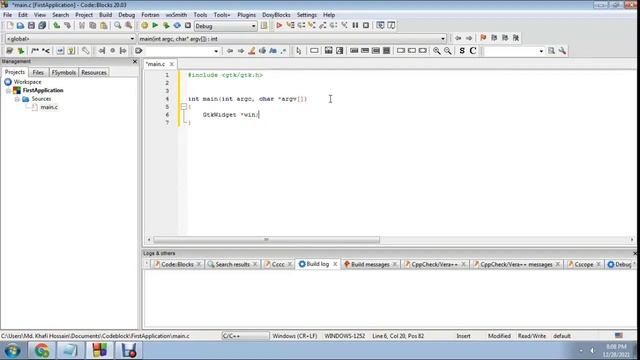Collapse the Sources folder in the project tree
This screenshot has height=360, width=640.
point(17,99)
